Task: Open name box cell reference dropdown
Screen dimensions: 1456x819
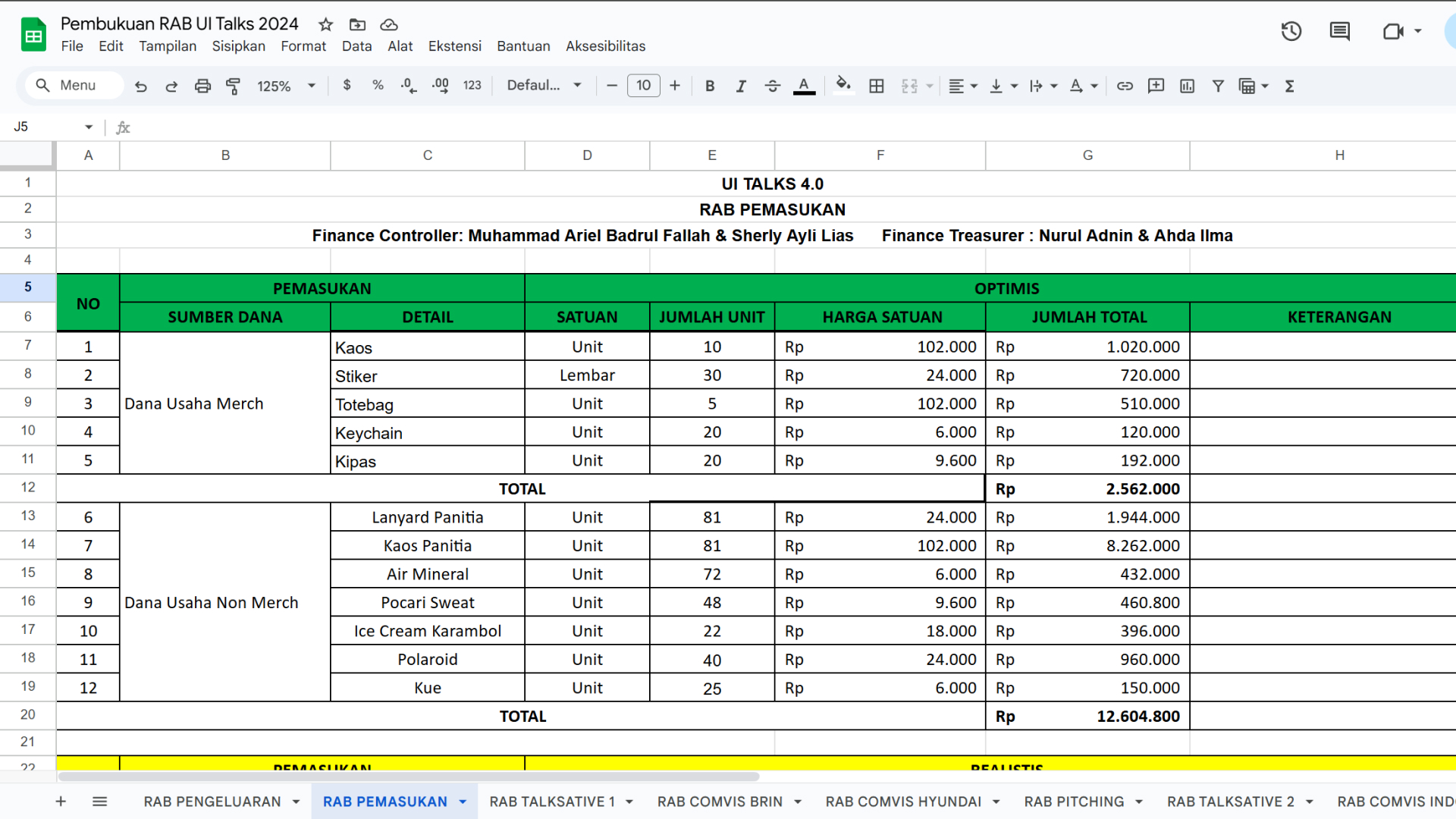Action: 89,127
